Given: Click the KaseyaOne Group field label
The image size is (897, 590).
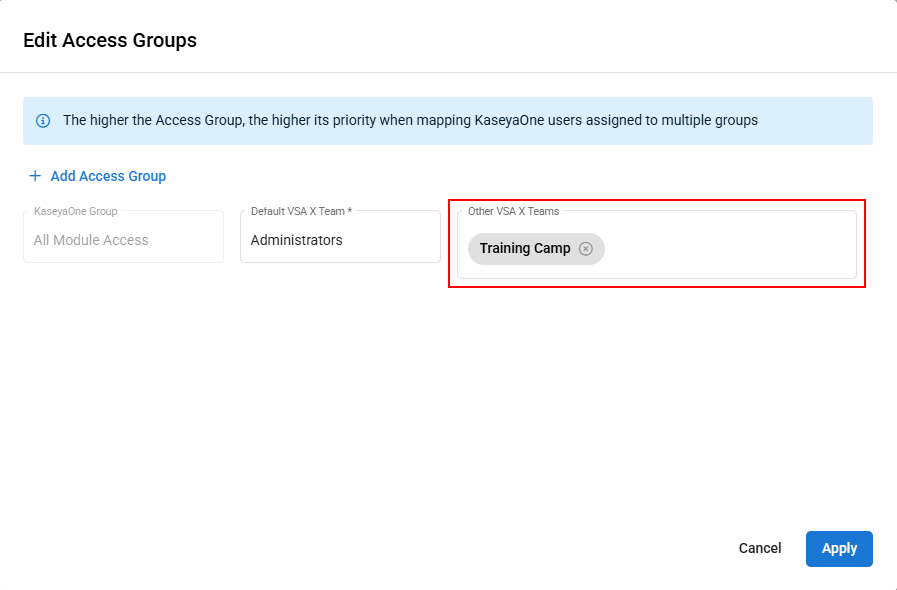Looking at the screenshot, I should coord(75,211).
